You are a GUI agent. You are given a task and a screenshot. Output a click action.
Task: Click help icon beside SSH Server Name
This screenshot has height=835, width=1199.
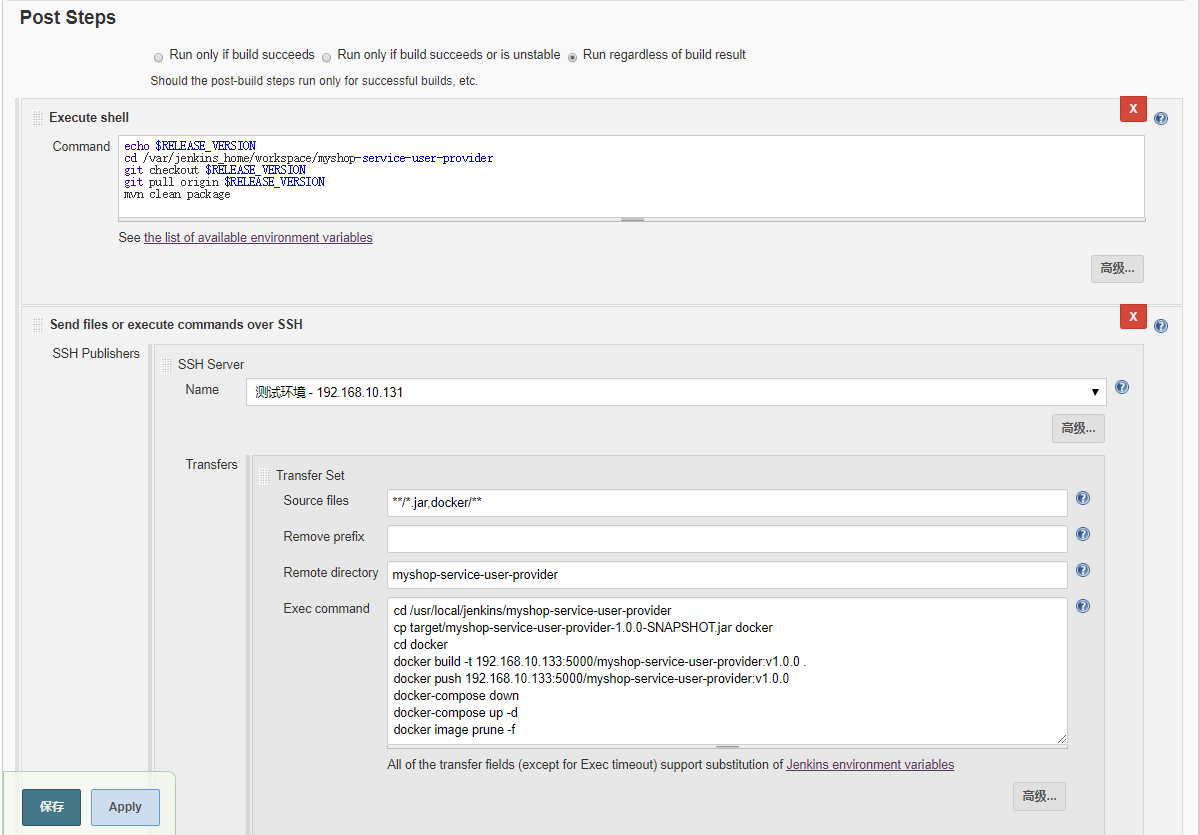point(1122,388)
